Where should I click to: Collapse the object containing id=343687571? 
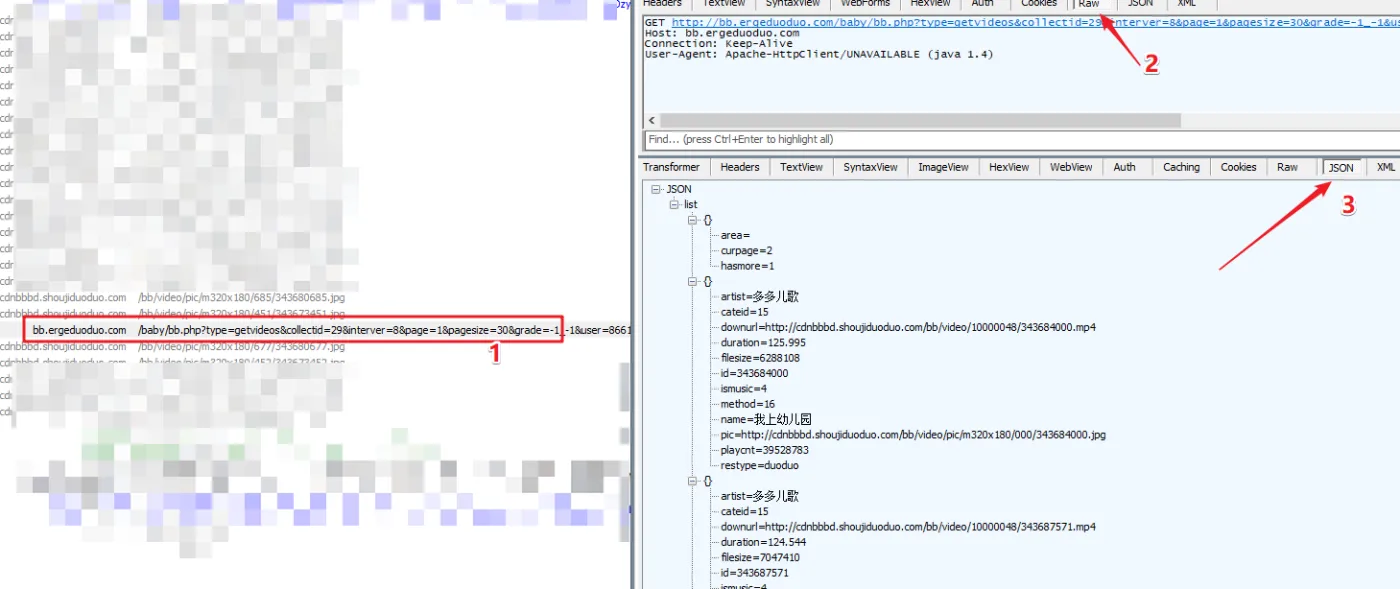click(x=692, y=481)
